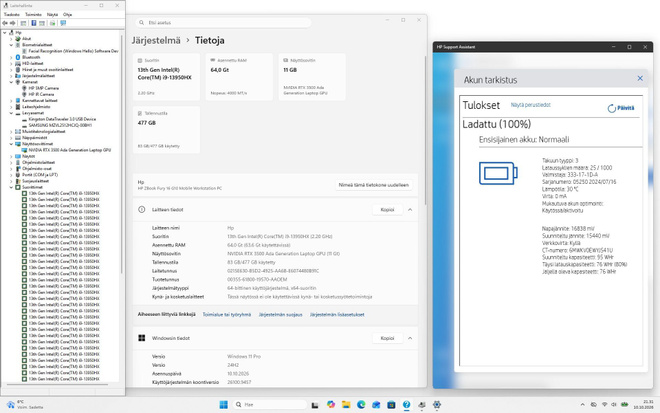Click the Windows logo icon beside Windowsin tiedot
Viewport: 660px width, 413px height.
[x=142, y=338]
